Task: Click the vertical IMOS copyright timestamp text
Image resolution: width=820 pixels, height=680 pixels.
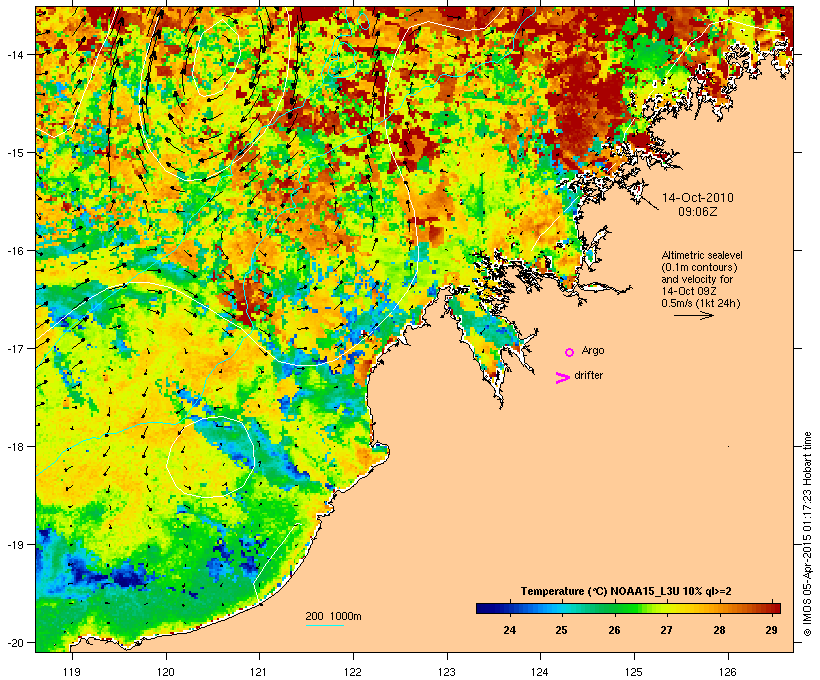Action: [807, 534]
